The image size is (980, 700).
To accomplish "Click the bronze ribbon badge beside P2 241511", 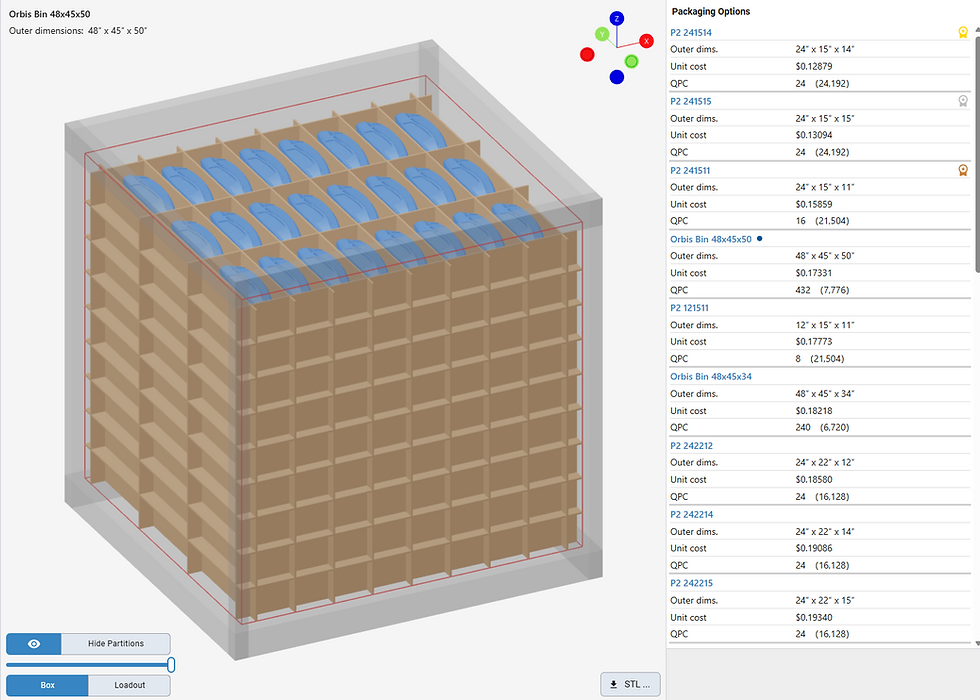I will tap(963, 170).
